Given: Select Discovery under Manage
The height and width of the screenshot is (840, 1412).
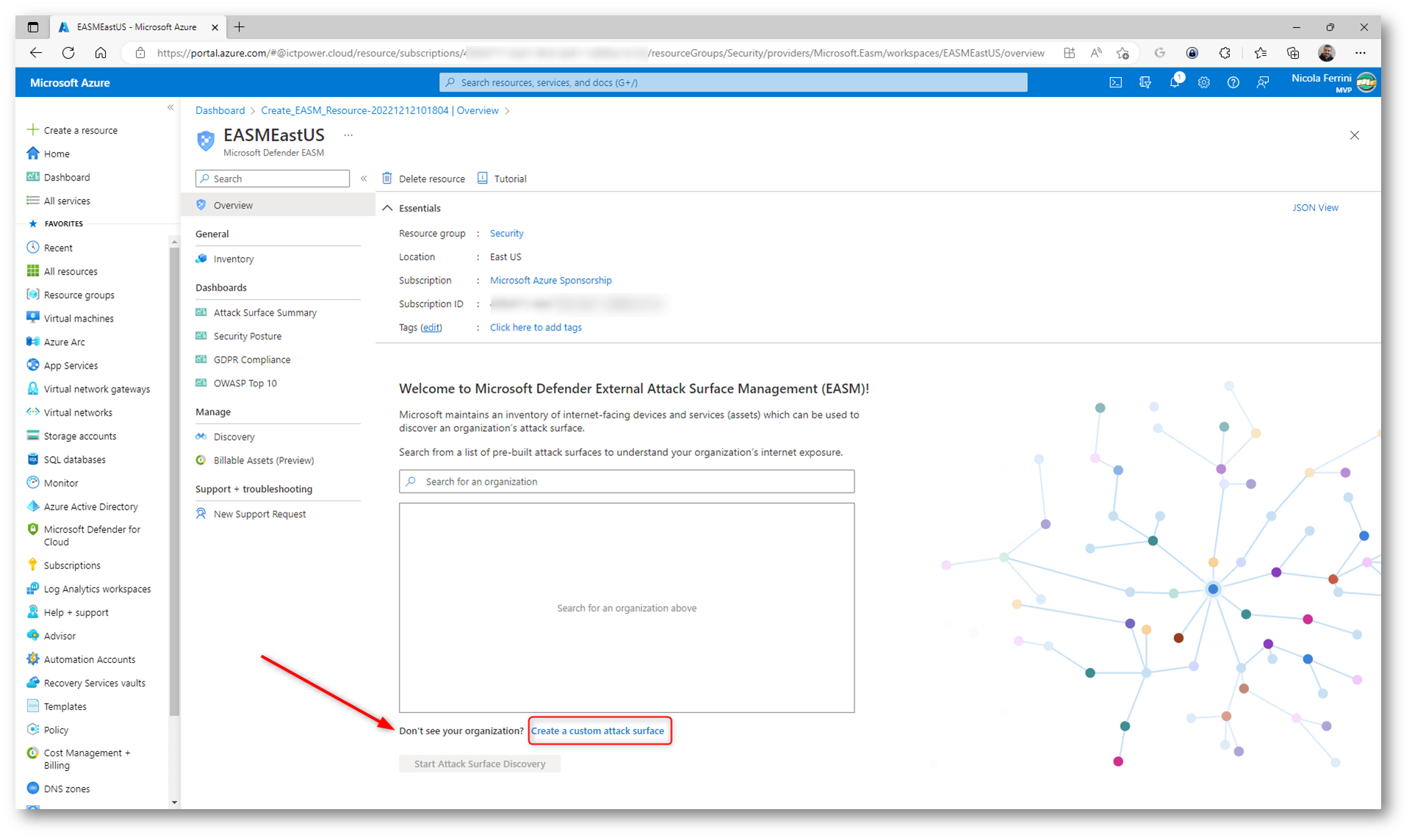Looking at the screenshot, I should [234, 437].
